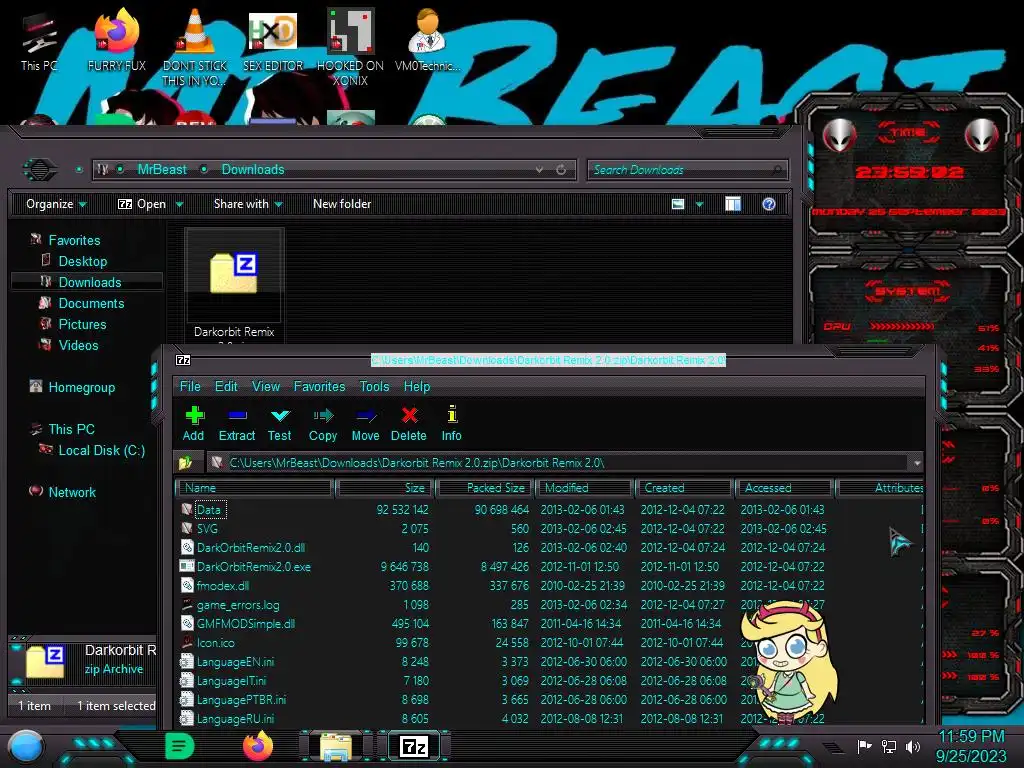This screenshot has height=768, width=1024.
Task: Open the 7-Zip Favorites menu
Action: (x=319, y=387)
